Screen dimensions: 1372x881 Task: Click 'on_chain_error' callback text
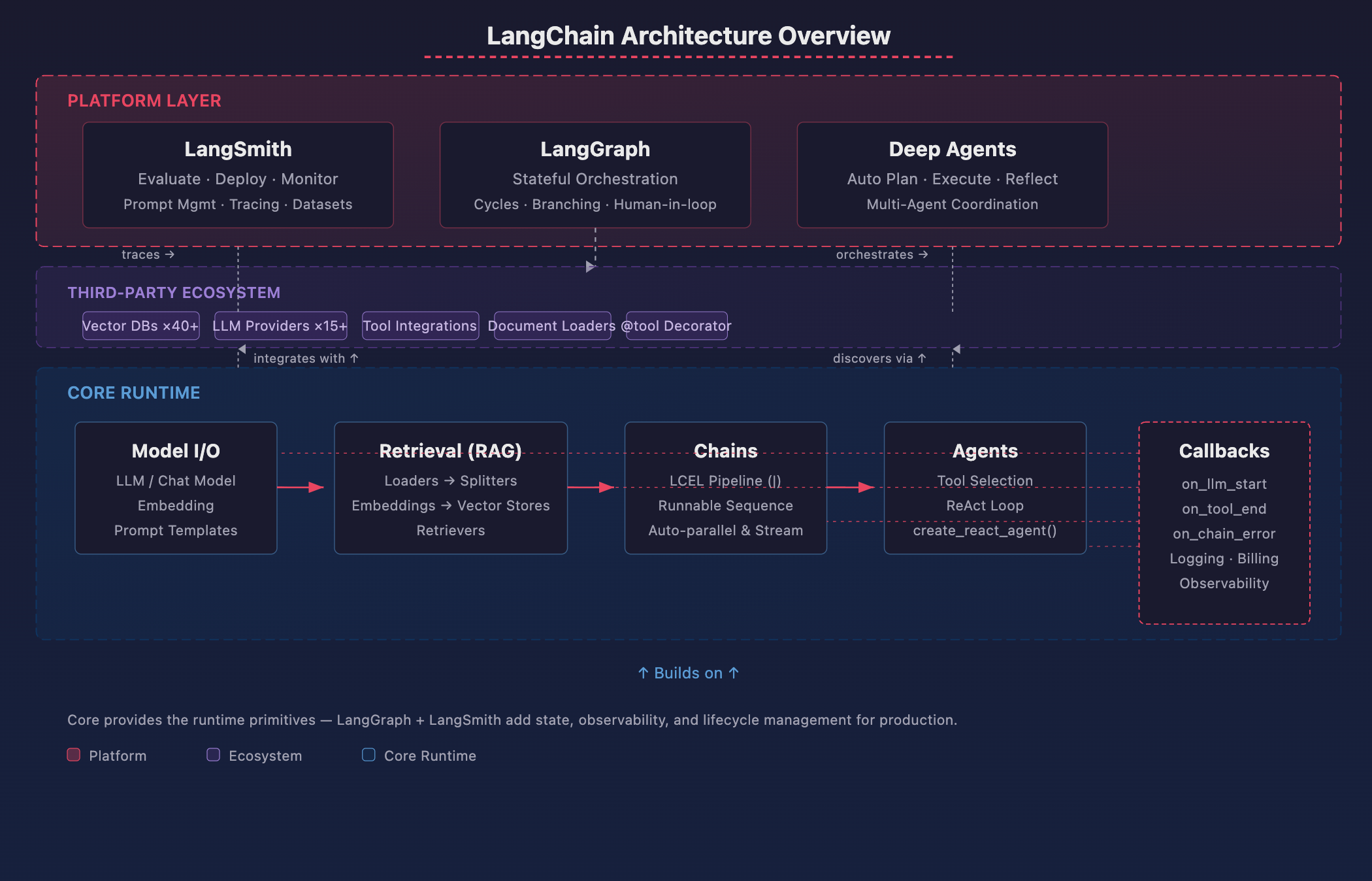pyautogui.click(x=1224, y=534)
